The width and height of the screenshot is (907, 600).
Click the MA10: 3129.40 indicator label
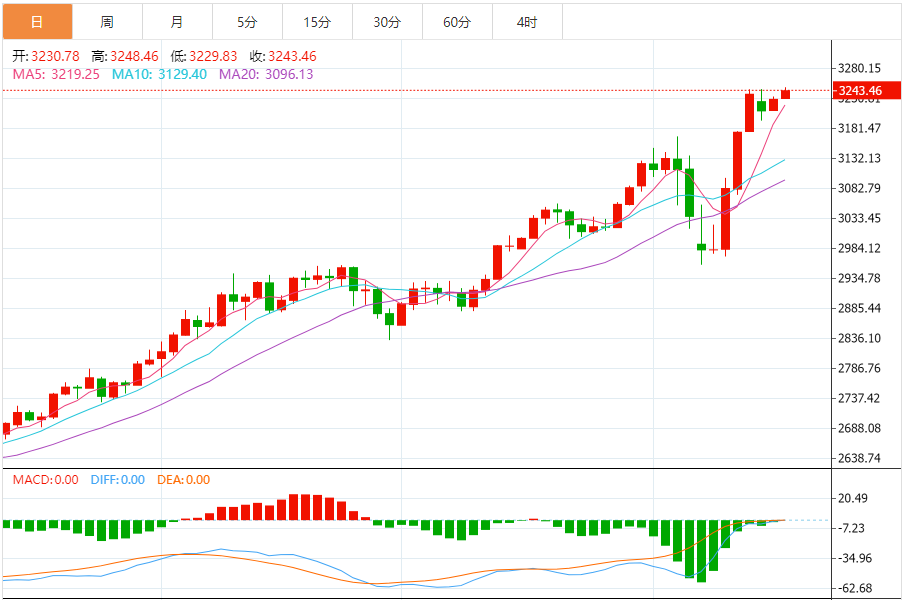(x=159, y=74)
